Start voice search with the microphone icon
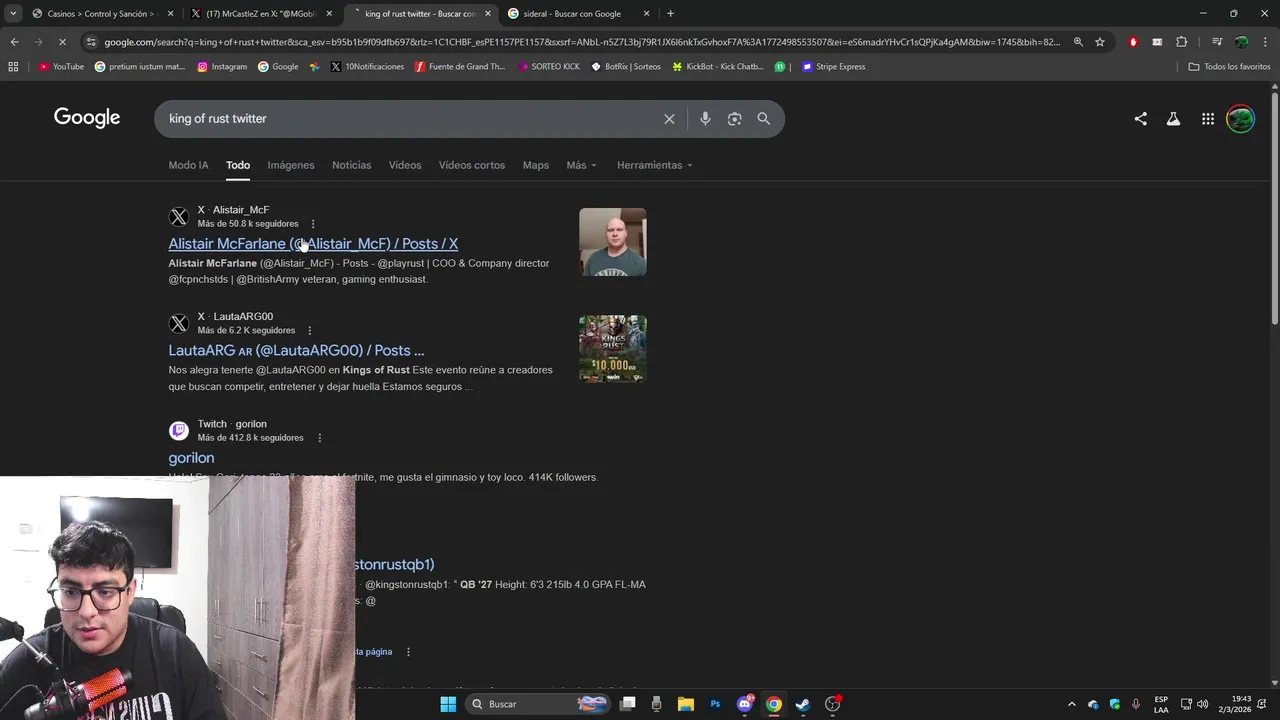 [x=705, y=119]
